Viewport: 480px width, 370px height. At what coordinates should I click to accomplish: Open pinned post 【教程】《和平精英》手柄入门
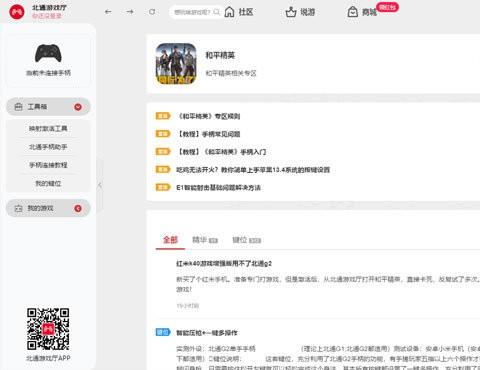[x=221, y=152]
